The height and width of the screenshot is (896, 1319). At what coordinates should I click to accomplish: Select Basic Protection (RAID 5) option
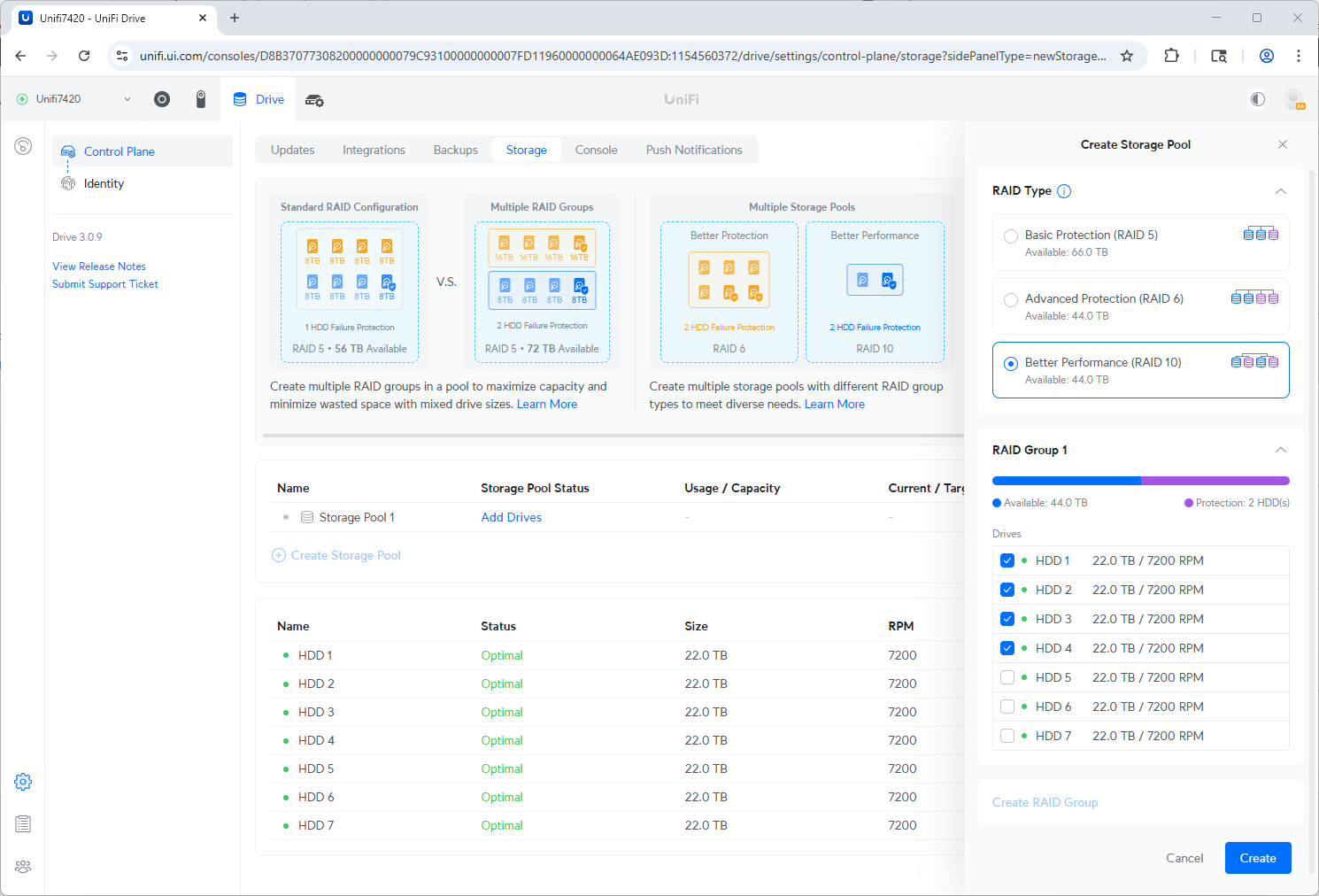click(x=1141, y=243)
